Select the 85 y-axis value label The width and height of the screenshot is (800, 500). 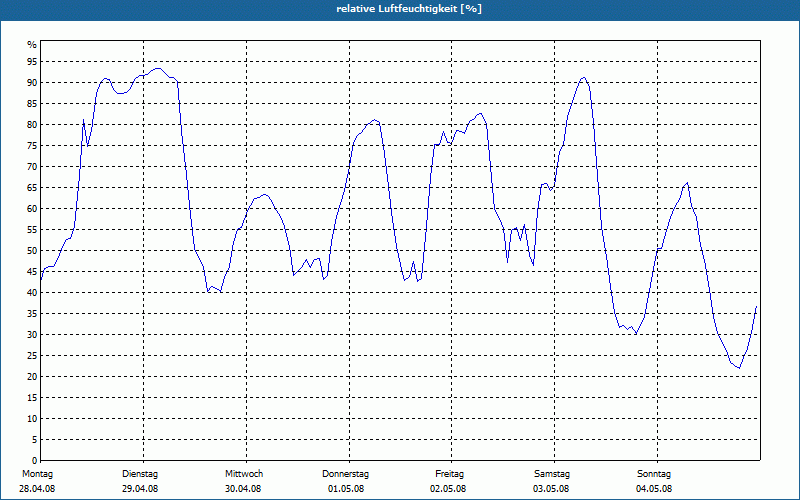coord(32,104)
